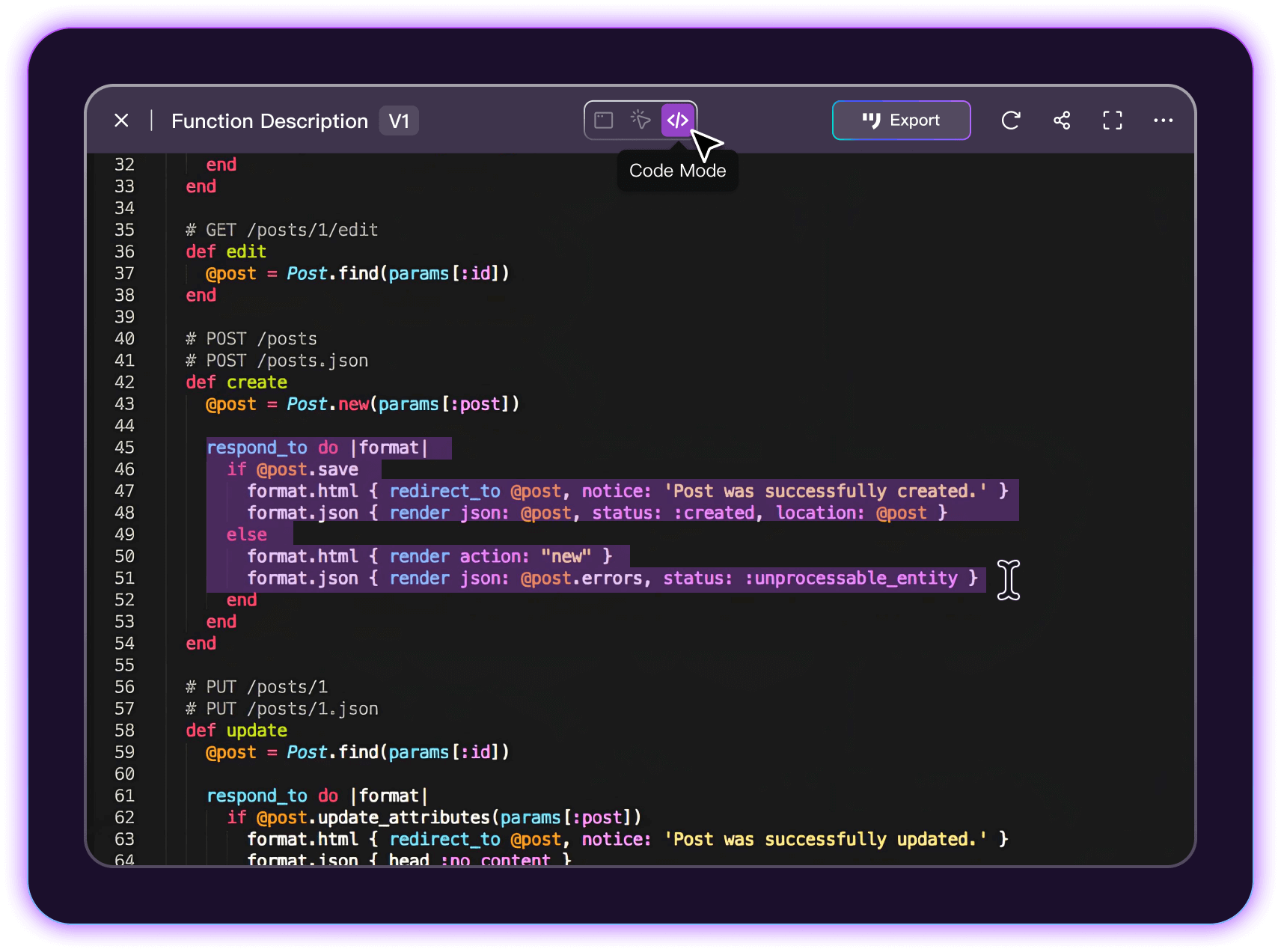The image size is (1281, 952).
Task: Click line number 45 in gutter
Action: 125,448
